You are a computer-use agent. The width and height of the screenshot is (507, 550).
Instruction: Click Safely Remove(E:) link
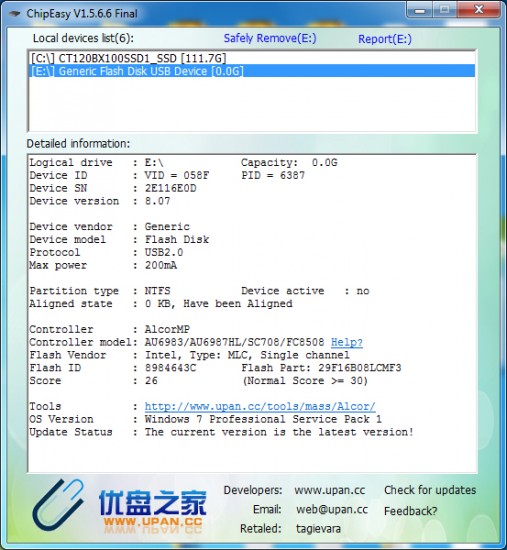tap(270, 38)
